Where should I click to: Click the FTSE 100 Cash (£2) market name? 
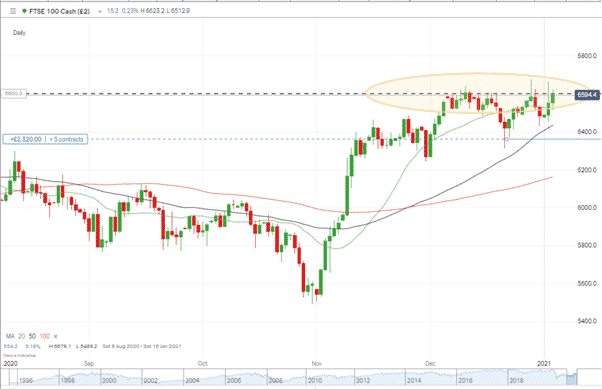(59, 11)
